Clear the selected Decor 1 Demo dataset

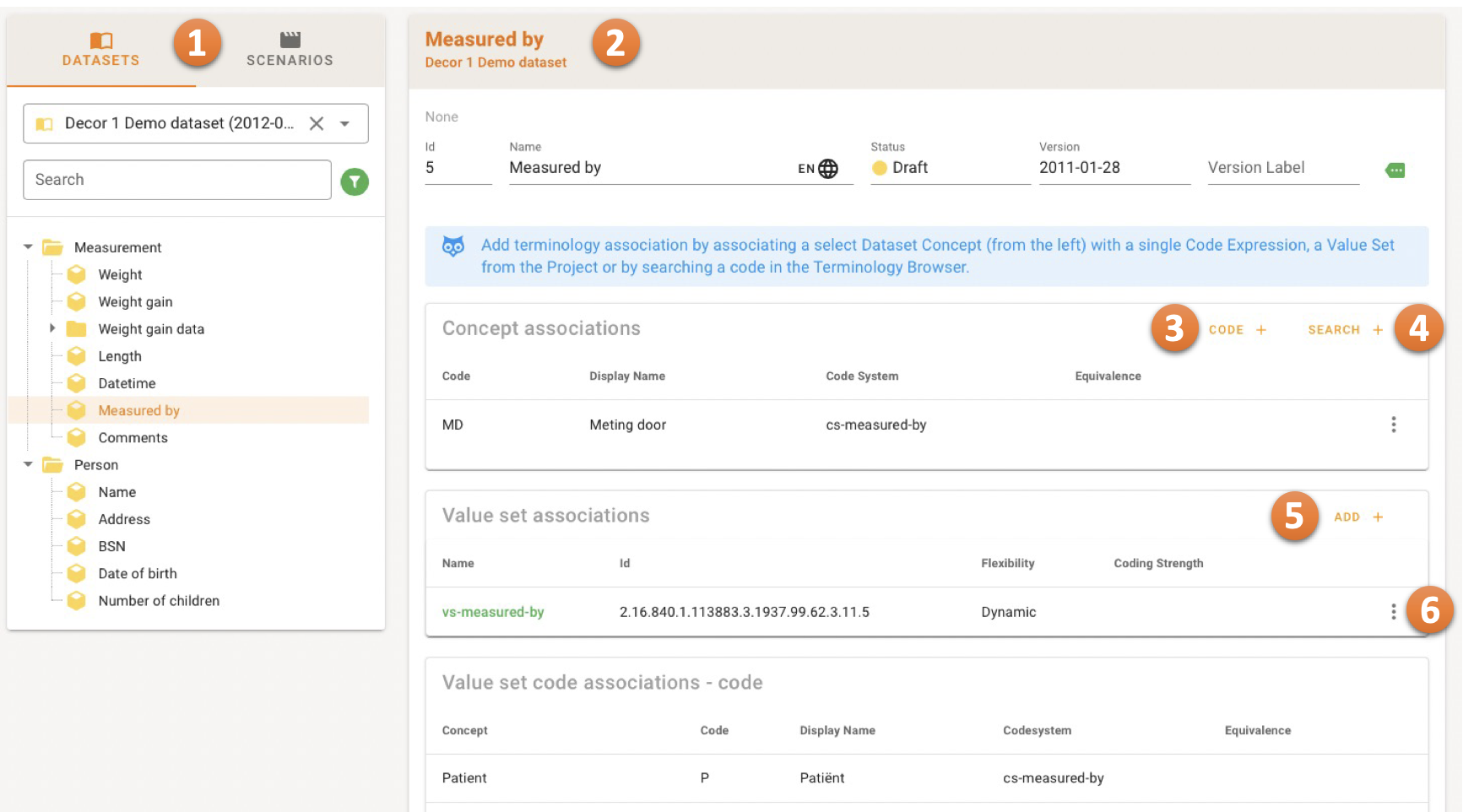click(317, 123)
